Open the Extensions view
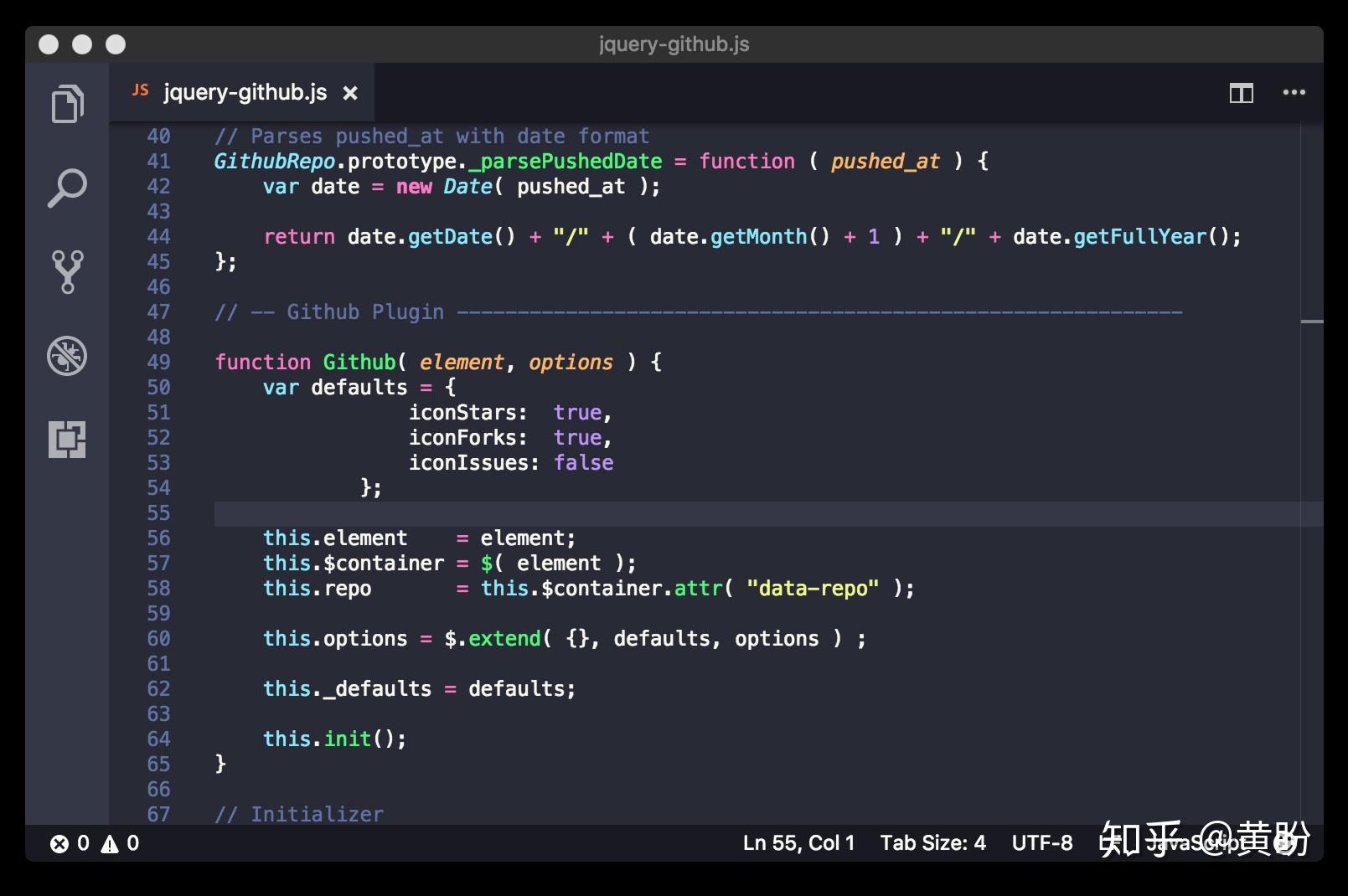This screenshot has height=896, width=1348. [x=69, y=439]
